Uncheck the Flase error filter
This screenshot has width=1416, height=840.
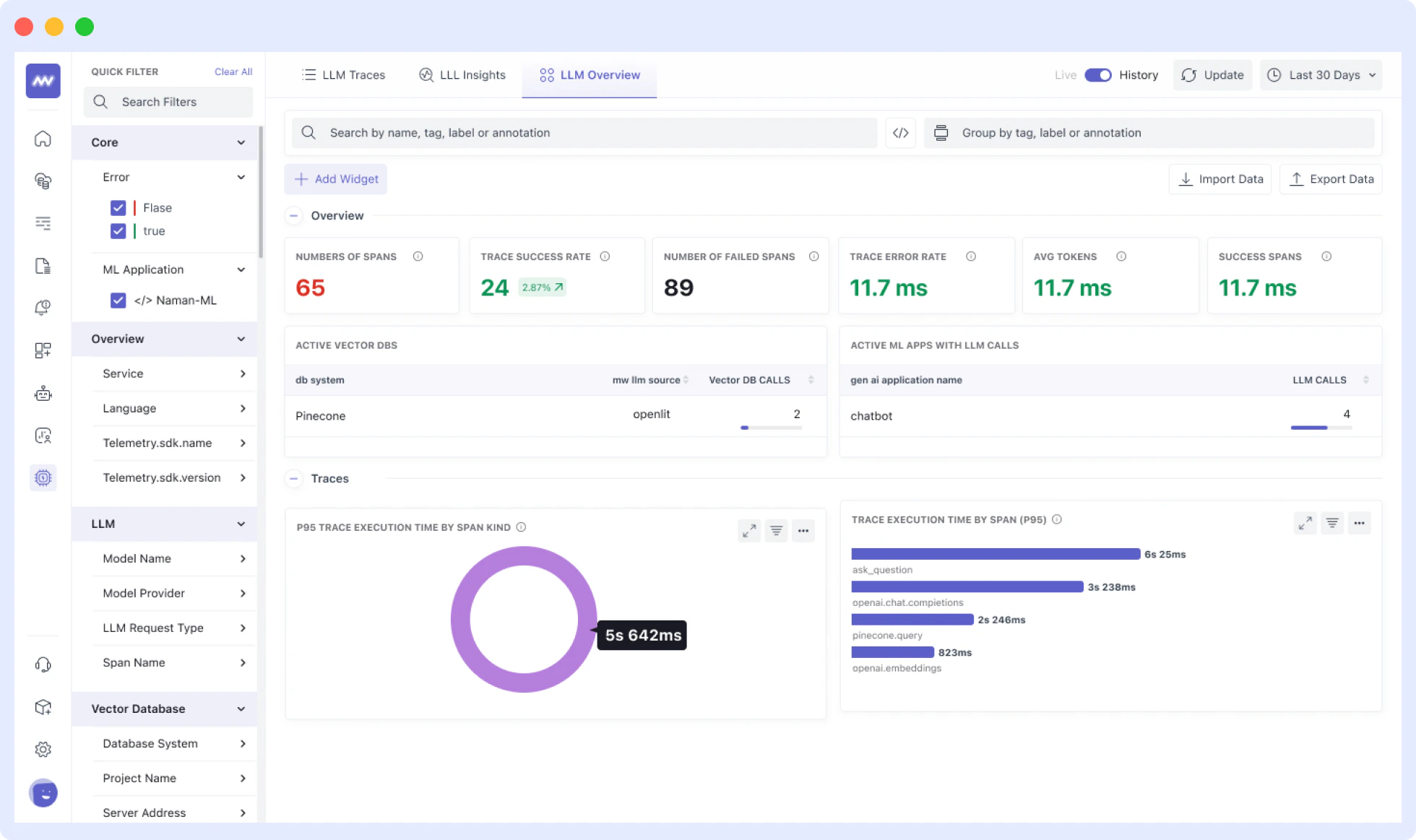118,208
